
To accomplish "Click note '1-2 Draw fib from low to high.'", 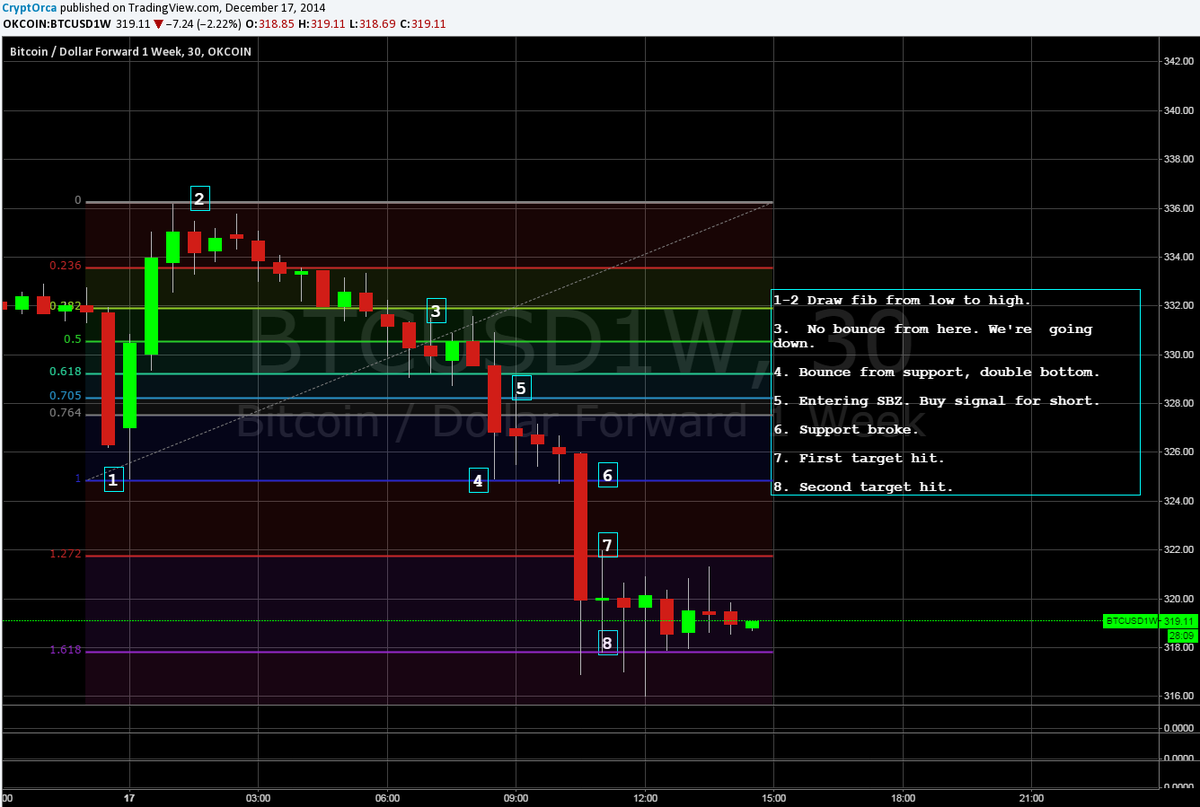I will point(901,300).
